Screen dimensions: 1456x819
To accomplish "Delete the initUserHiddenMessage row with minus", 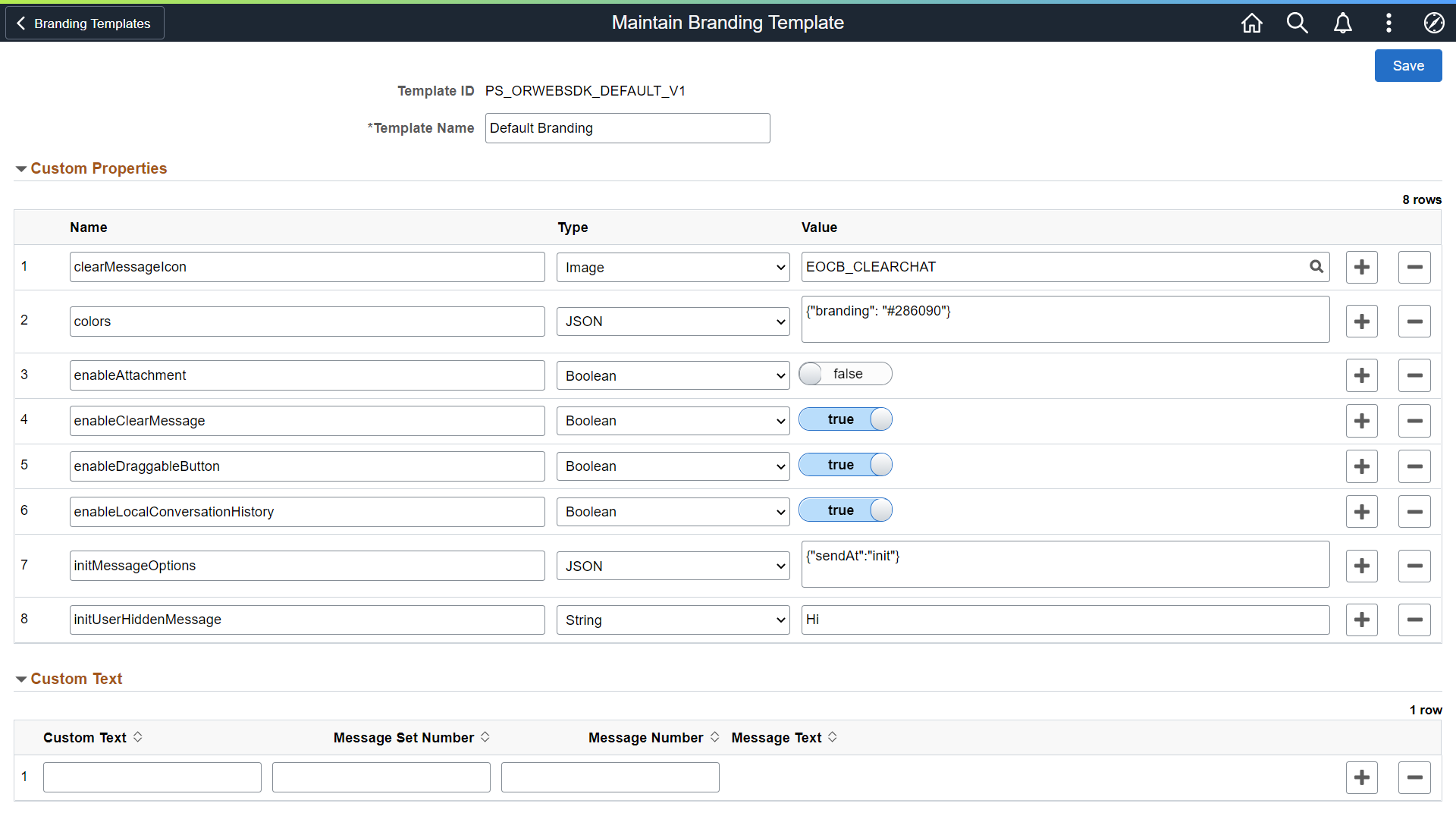I will [x=1414, y=620].
